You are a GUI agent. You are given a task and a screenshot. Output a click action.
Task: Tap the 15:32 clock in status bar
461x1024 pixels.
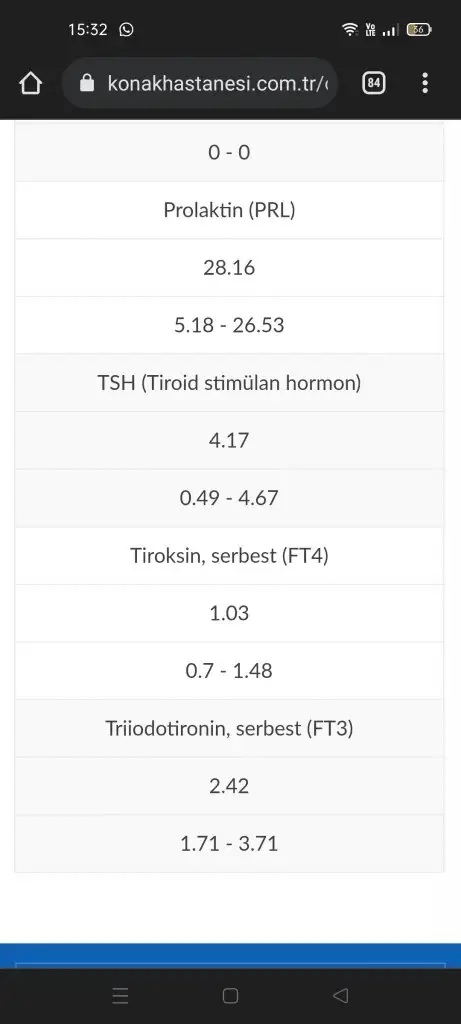87,29
